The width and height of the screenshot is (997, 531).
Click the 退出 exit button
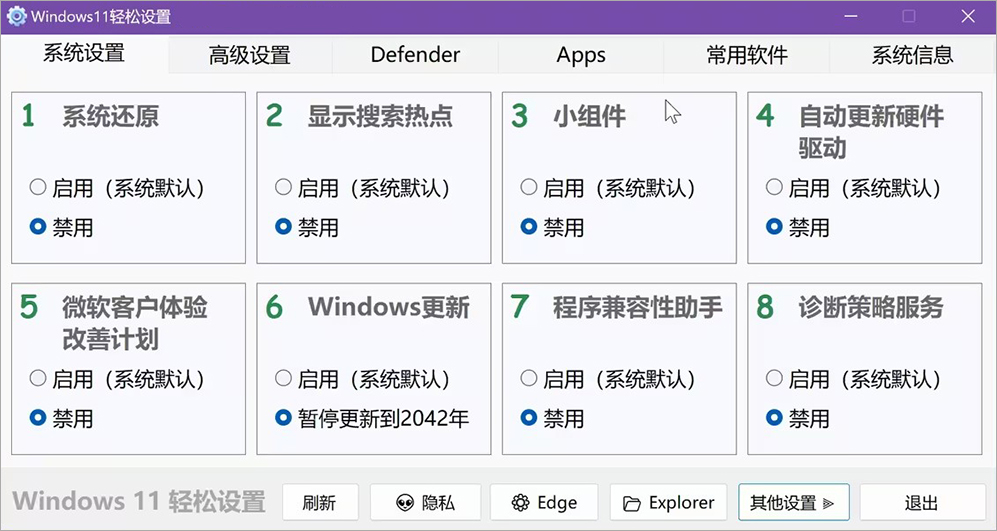(x=920, y=503)
